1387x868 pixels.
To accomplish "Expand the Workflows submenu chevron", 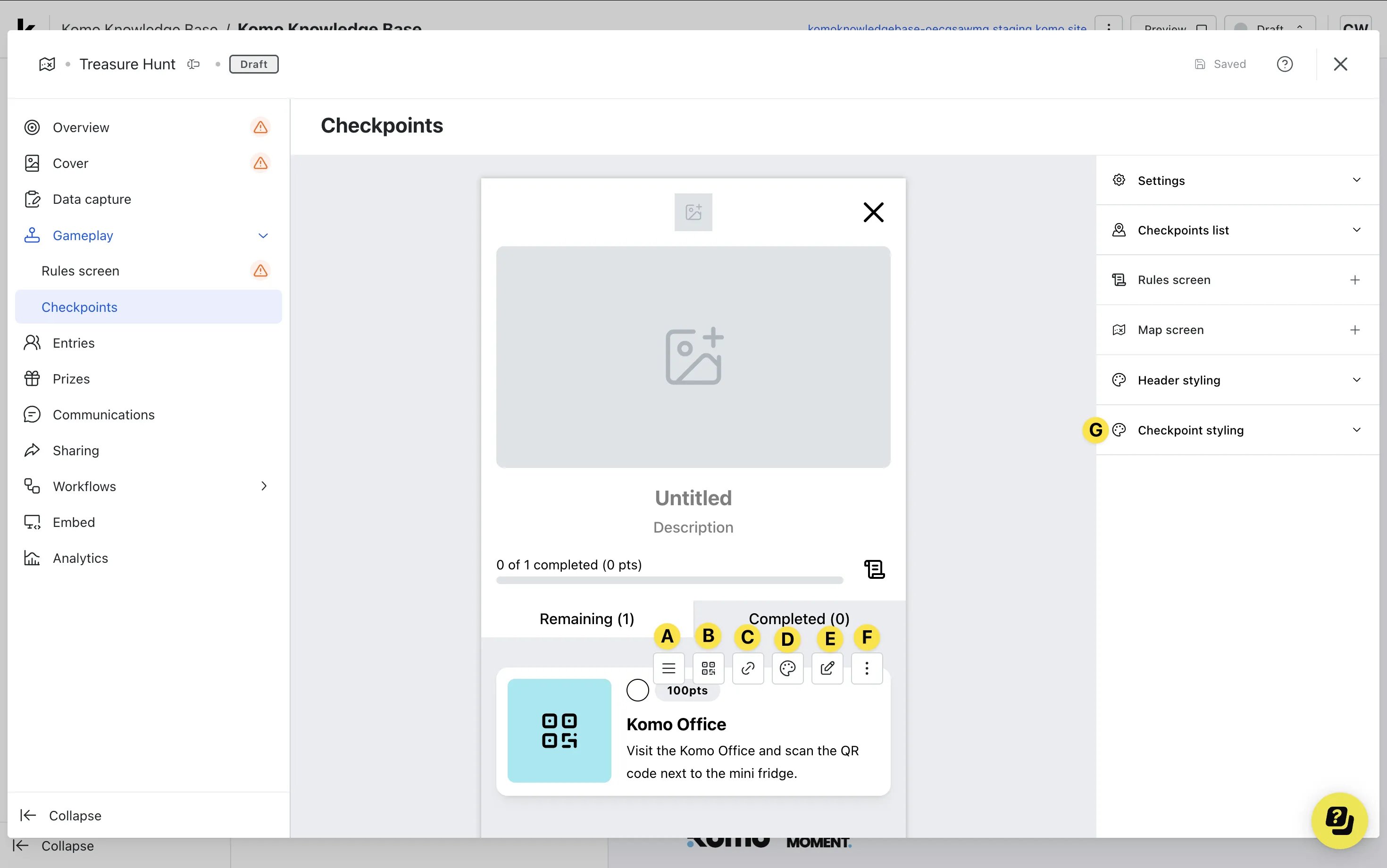I will pos(264,486).
